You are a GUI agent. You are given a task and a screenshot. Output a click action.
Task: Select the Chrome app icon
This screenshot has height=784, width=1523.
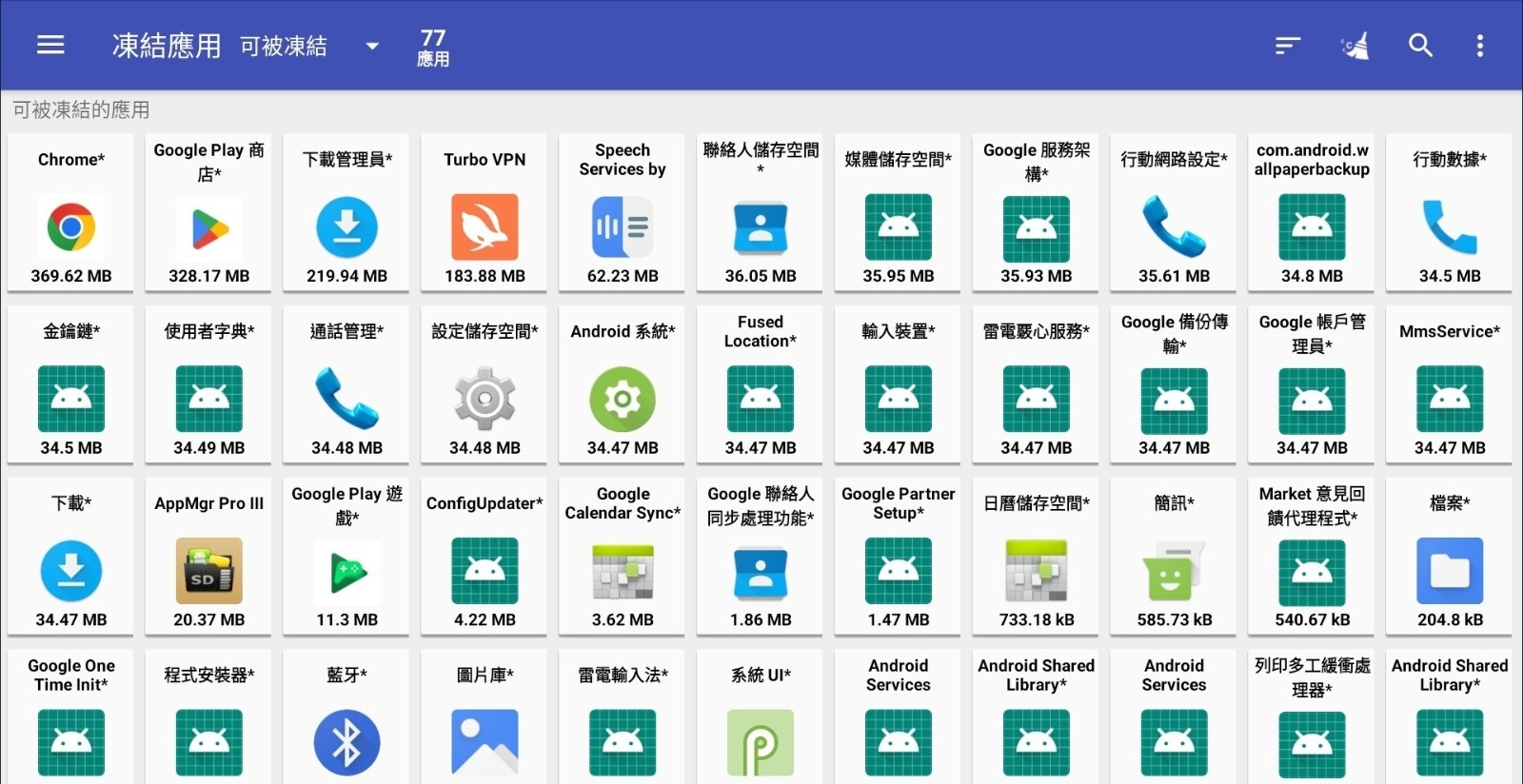pos(71,227)
